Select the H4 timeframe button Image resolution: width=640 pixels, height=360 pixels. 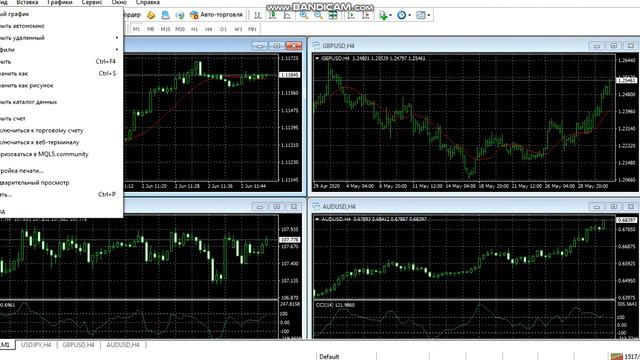[x=209, y=29]
